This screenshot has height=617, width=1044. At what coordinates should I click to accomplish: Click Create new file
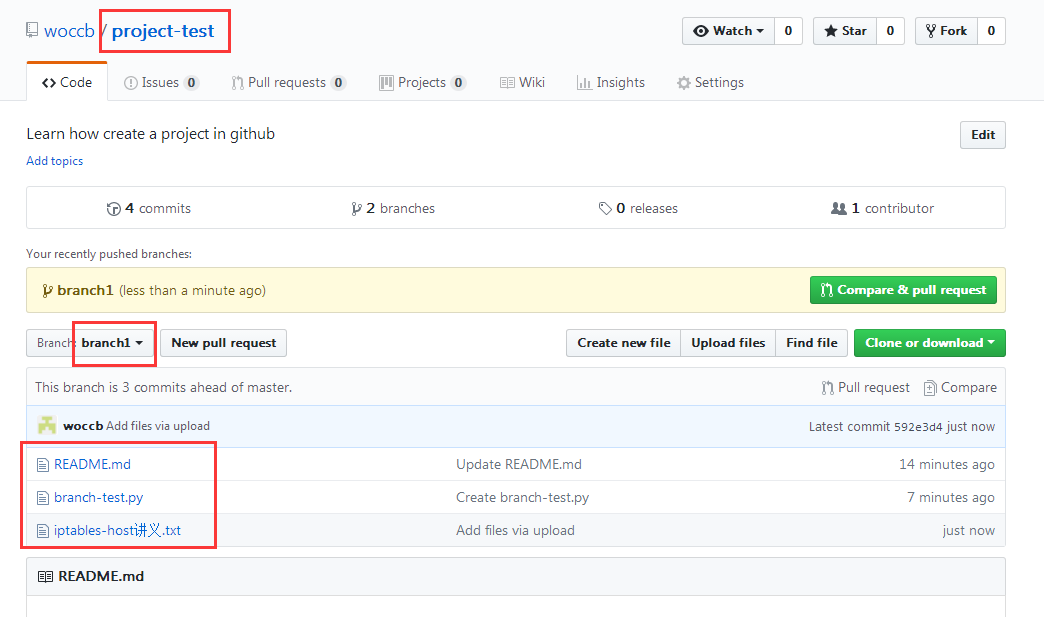pos(624,343)
